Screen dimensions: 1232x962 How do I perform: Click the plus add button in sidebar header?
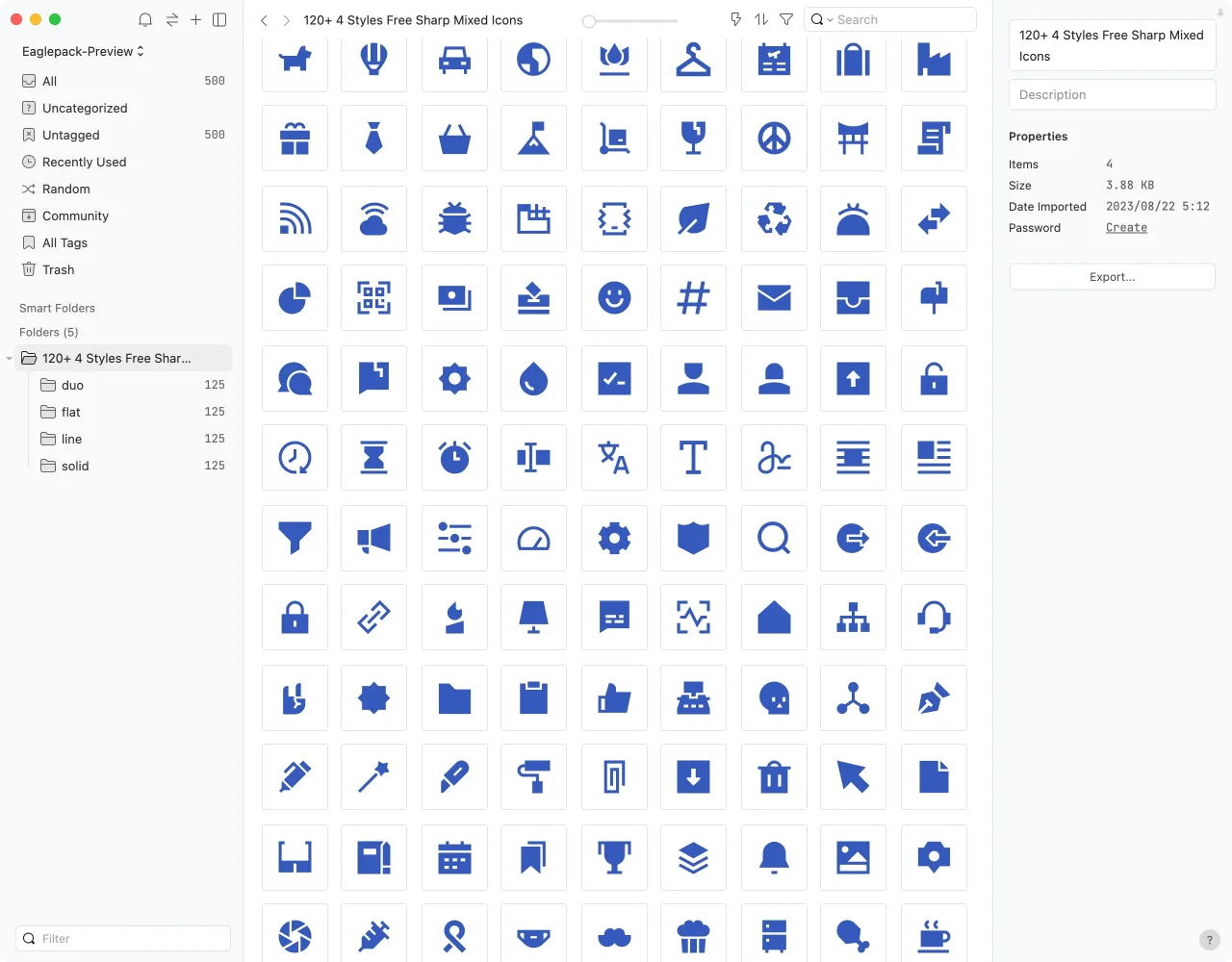tap(195, 19)
